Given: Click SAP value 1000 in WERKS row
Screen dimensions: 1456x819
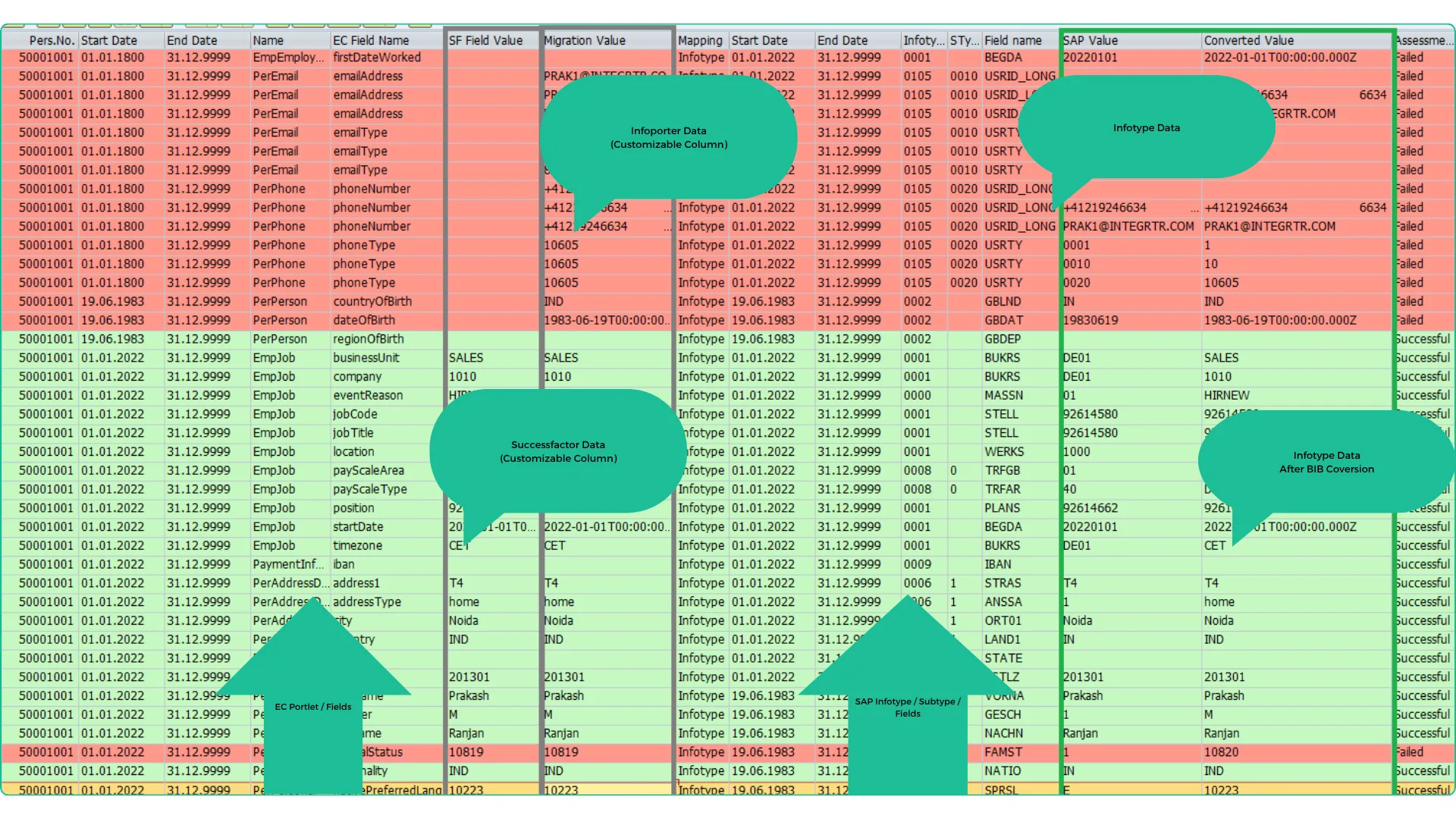Looking at the screenshot, I should pos(1131,452).
